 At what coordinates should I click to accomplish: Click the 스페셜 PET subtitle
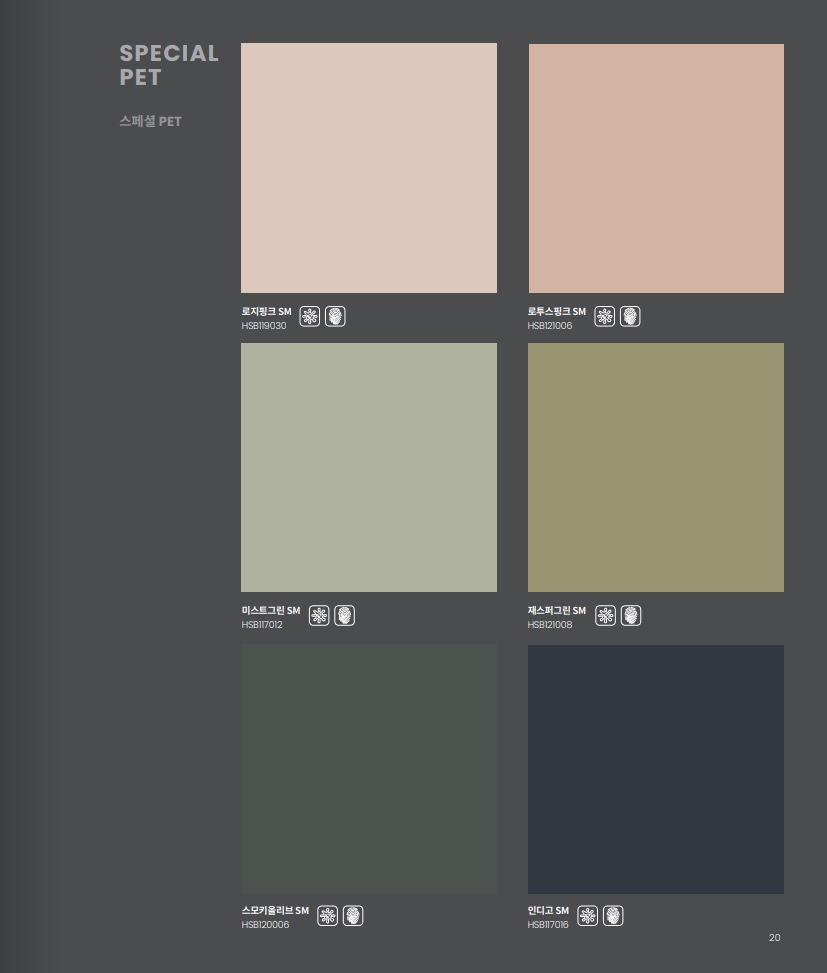point(150,121)
